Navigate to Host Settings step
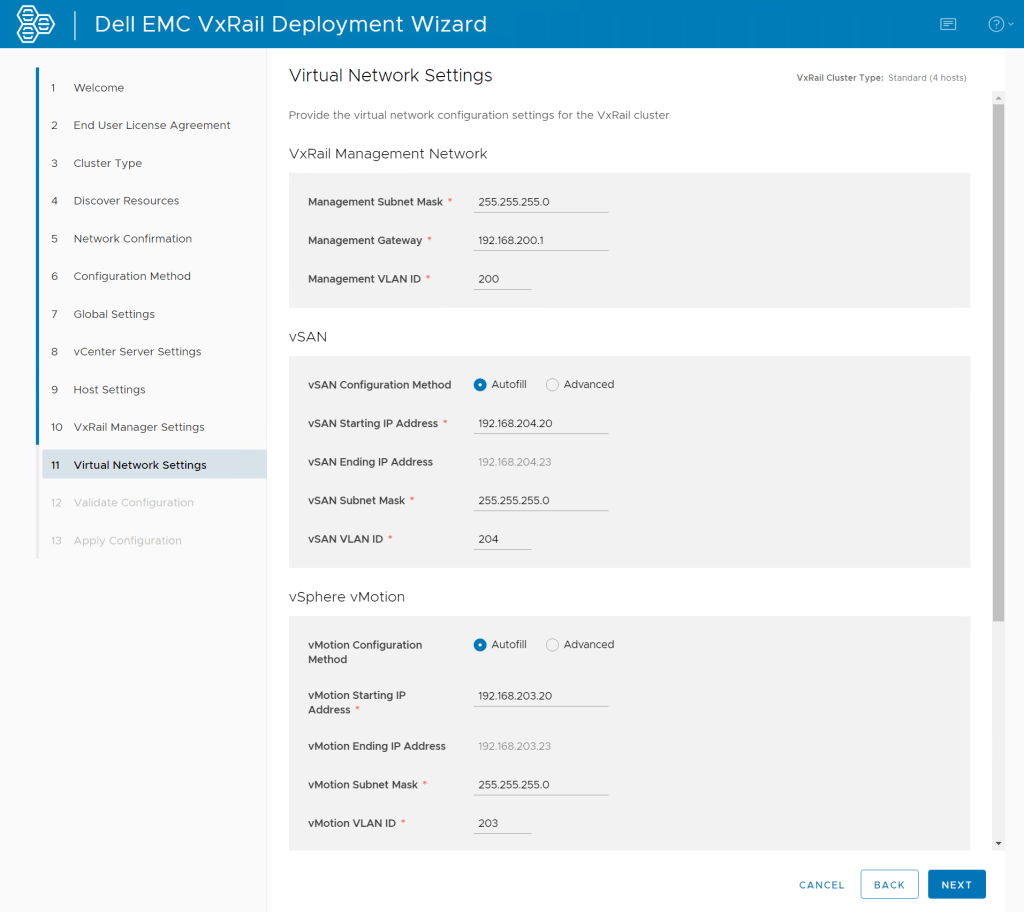Viewport: 1024px width, 912px height. tap(109, 390)
